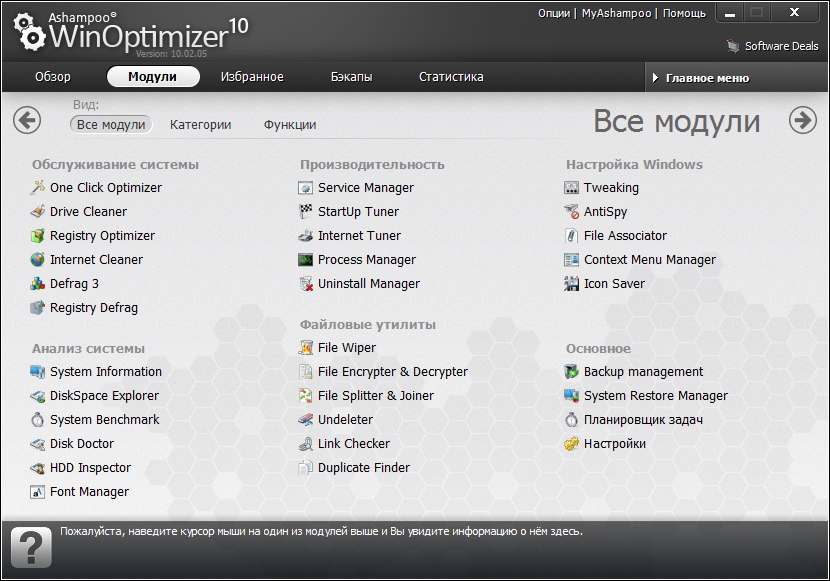The image size is (830, 581).
Task: Open 'Планировщик задач' module
Action: [x=629, y=420]
